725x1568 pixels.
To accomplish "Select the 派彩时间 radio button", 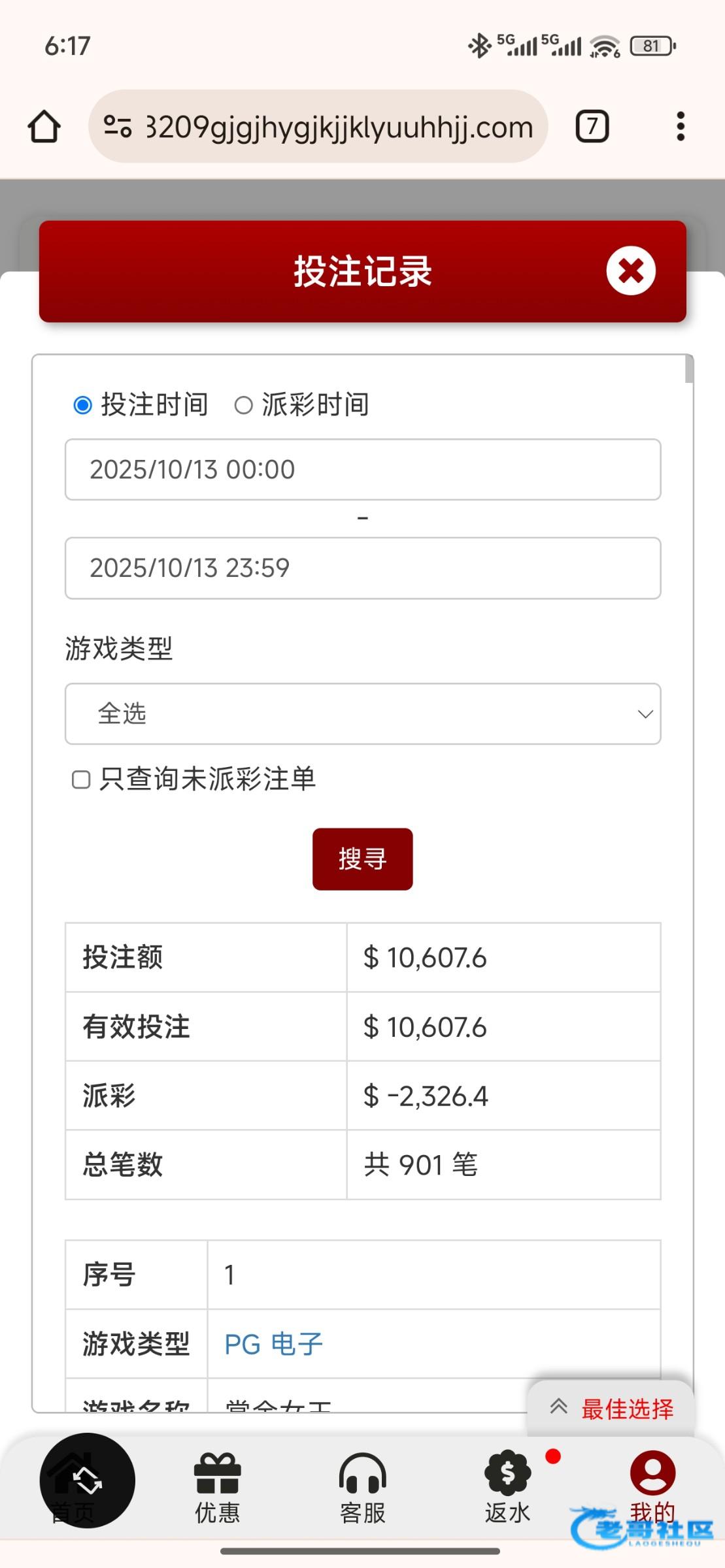I will [243, 405].
